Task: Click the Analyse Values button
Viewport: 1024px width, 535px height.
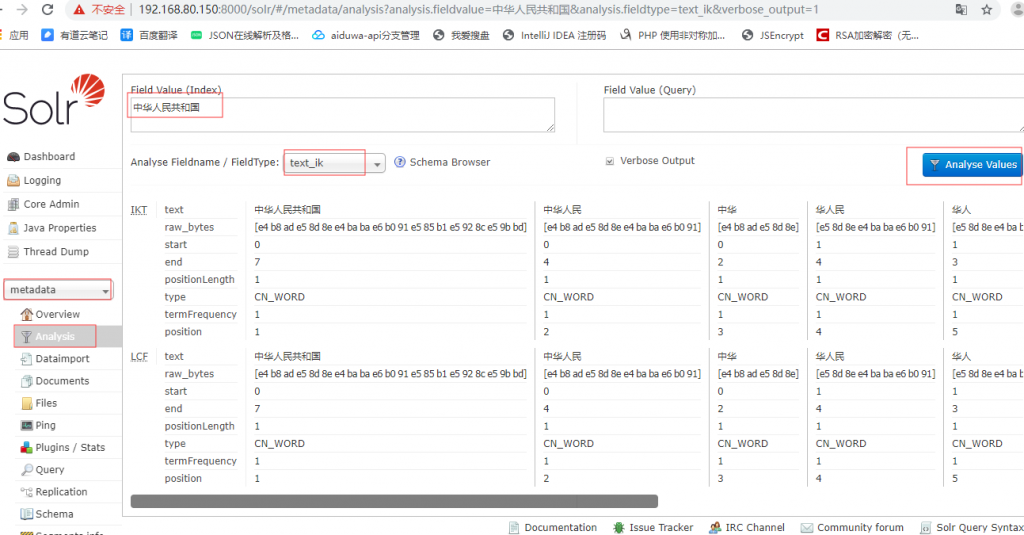Action: click(x=972, y=165)
